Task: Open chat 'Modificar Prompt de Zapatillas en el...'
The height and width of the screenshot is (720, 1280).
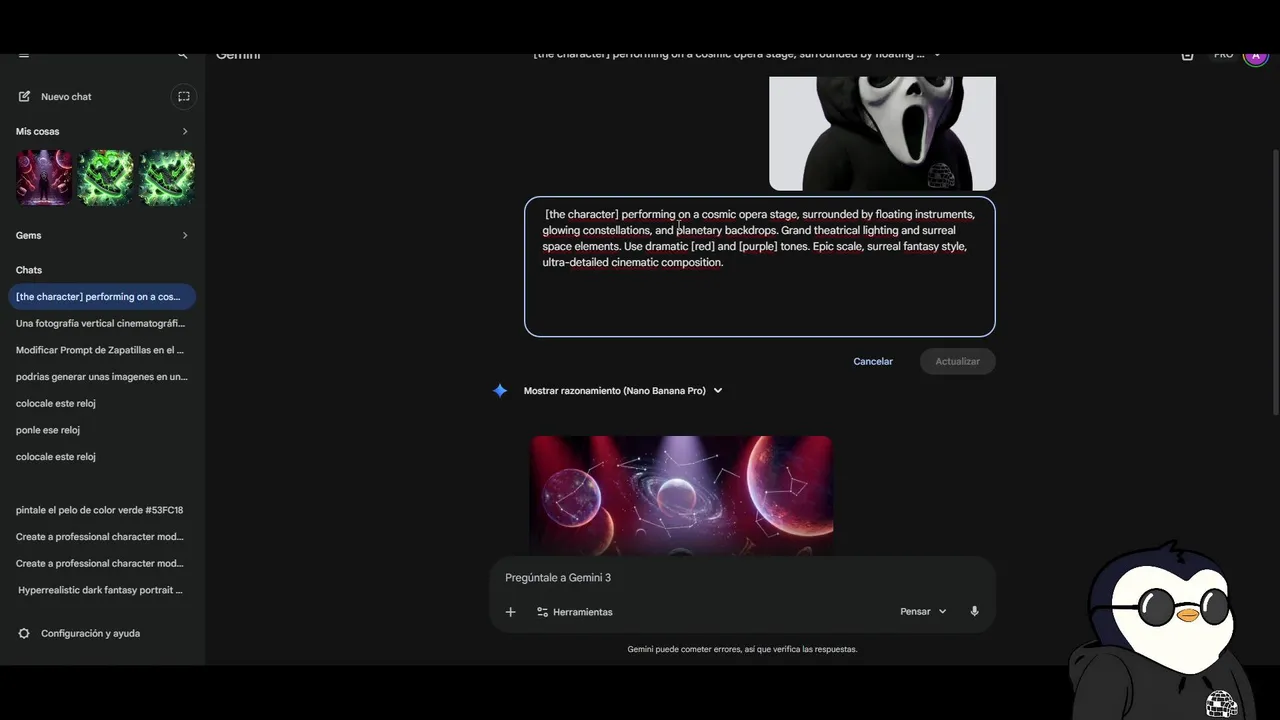Action: [x=102, y=350]
